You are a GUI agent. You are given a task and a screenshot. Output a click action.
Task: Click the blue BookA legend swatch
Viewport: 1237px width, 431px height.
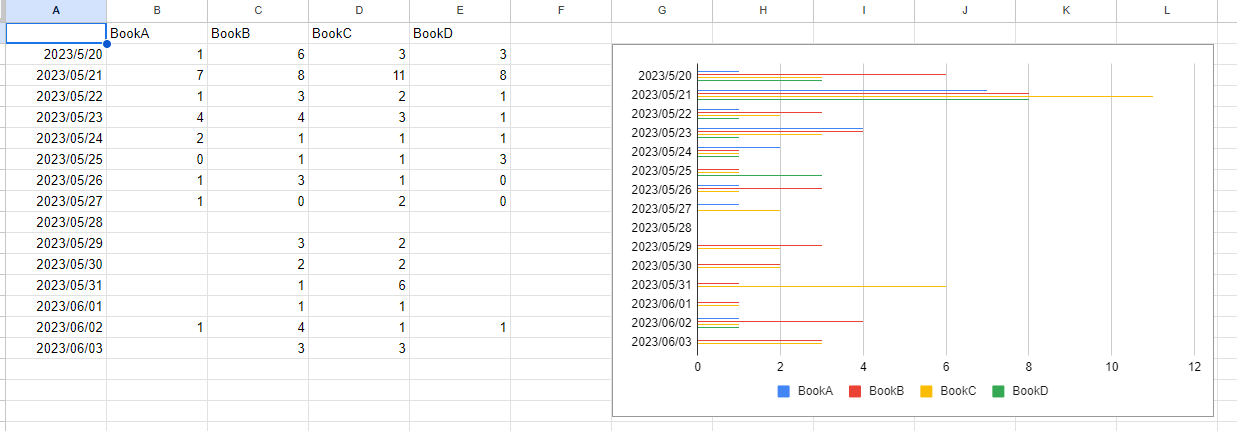coord(783,391)
